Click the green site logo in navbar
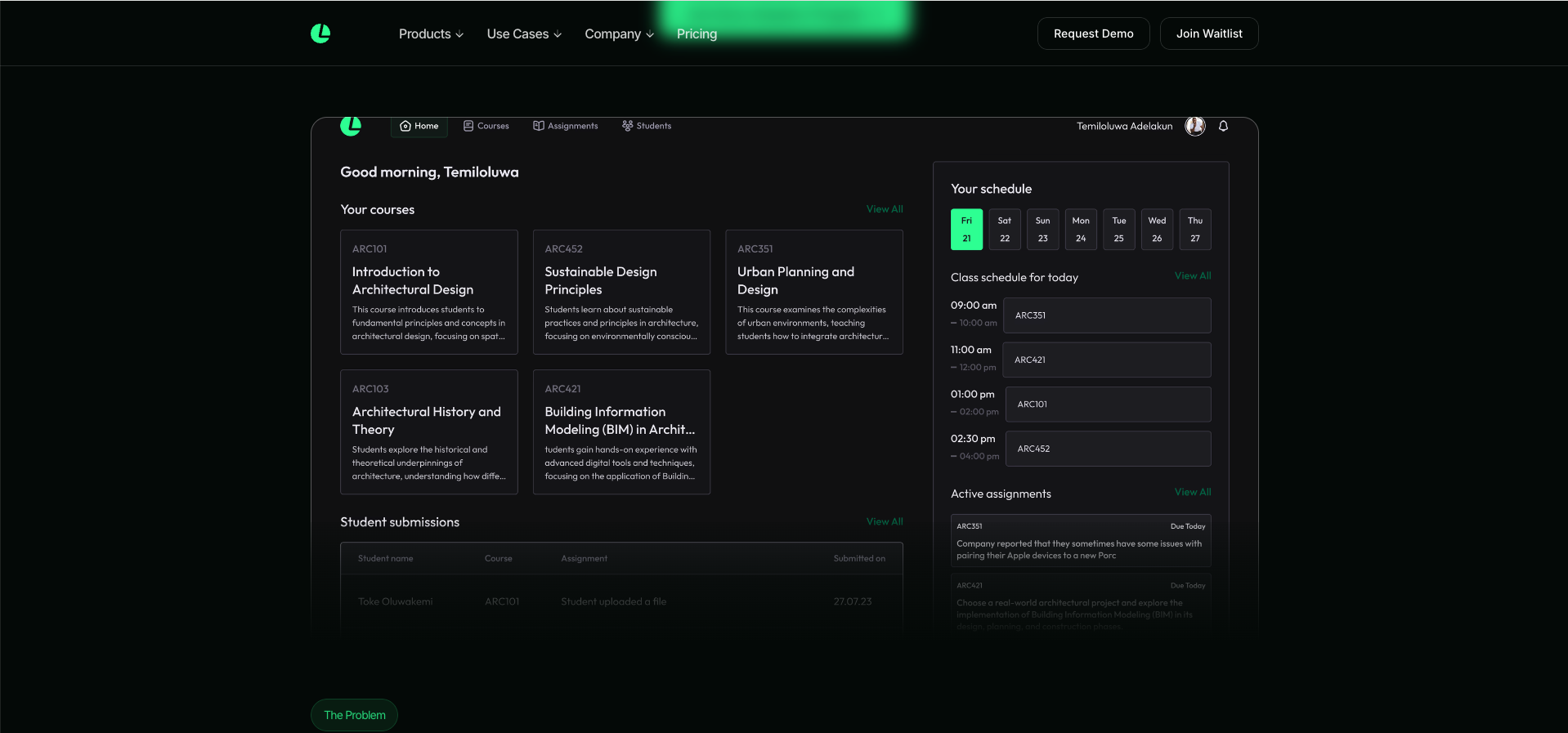The width and height of the screenshot is (1568, 733). click(x=320, y=34)
